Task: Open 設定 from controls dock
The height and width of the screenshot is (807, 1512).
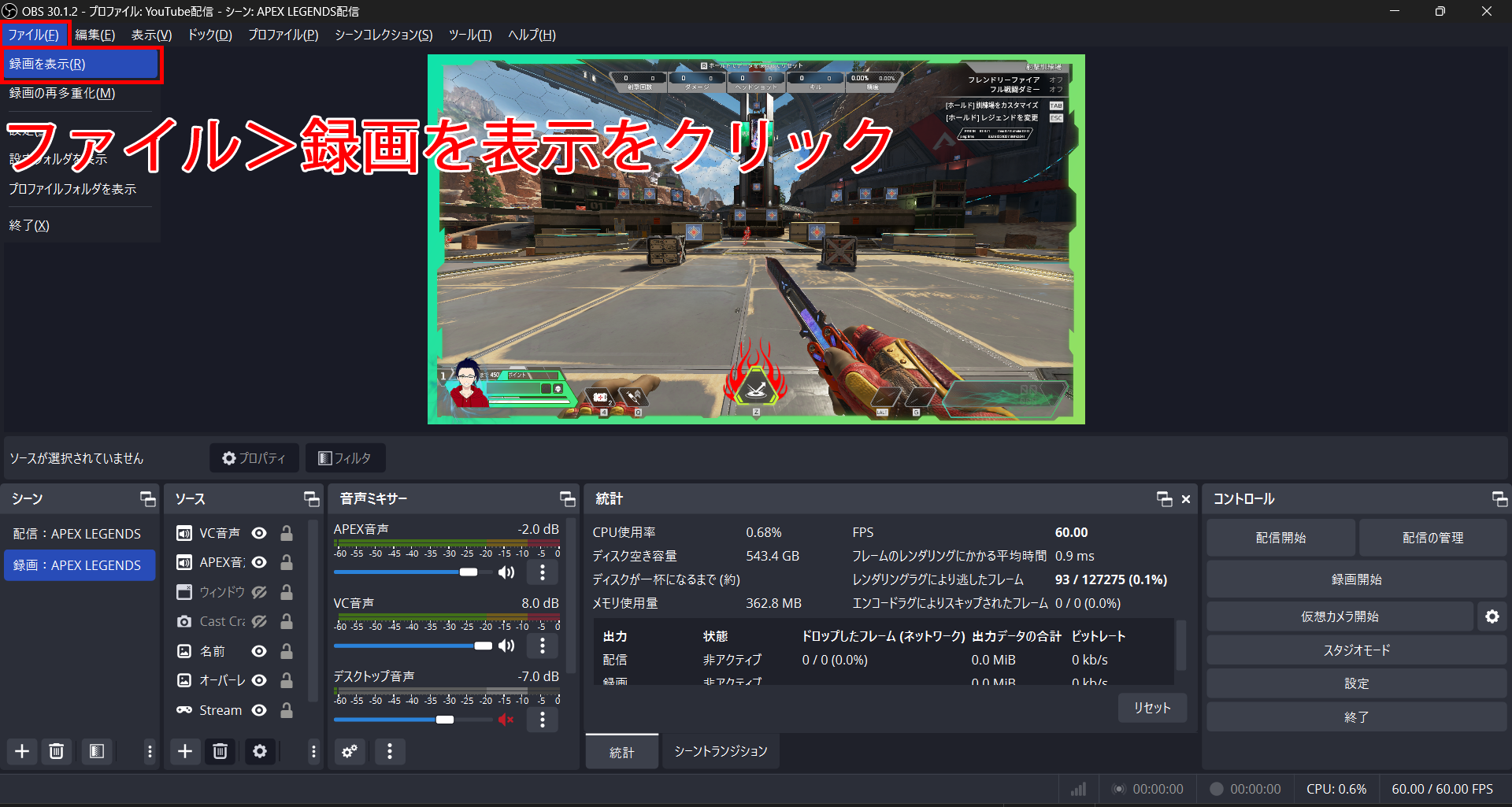Action: 1356,683
